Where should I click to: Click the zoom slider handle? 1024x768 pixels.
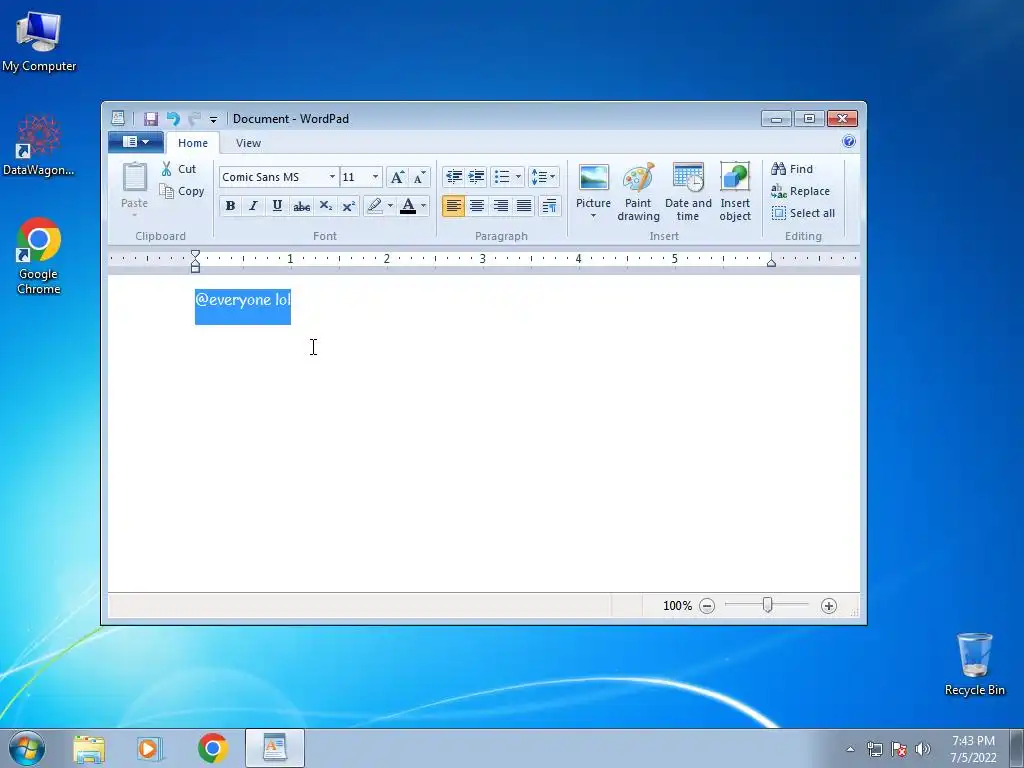768,605
